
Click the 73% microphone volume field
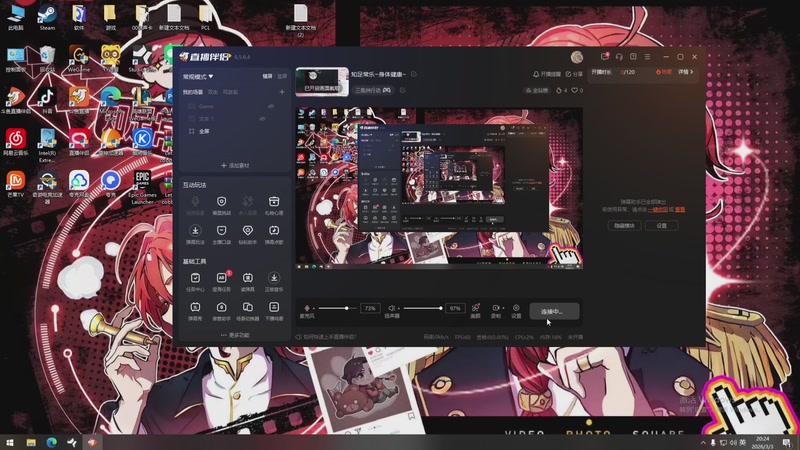370,308
